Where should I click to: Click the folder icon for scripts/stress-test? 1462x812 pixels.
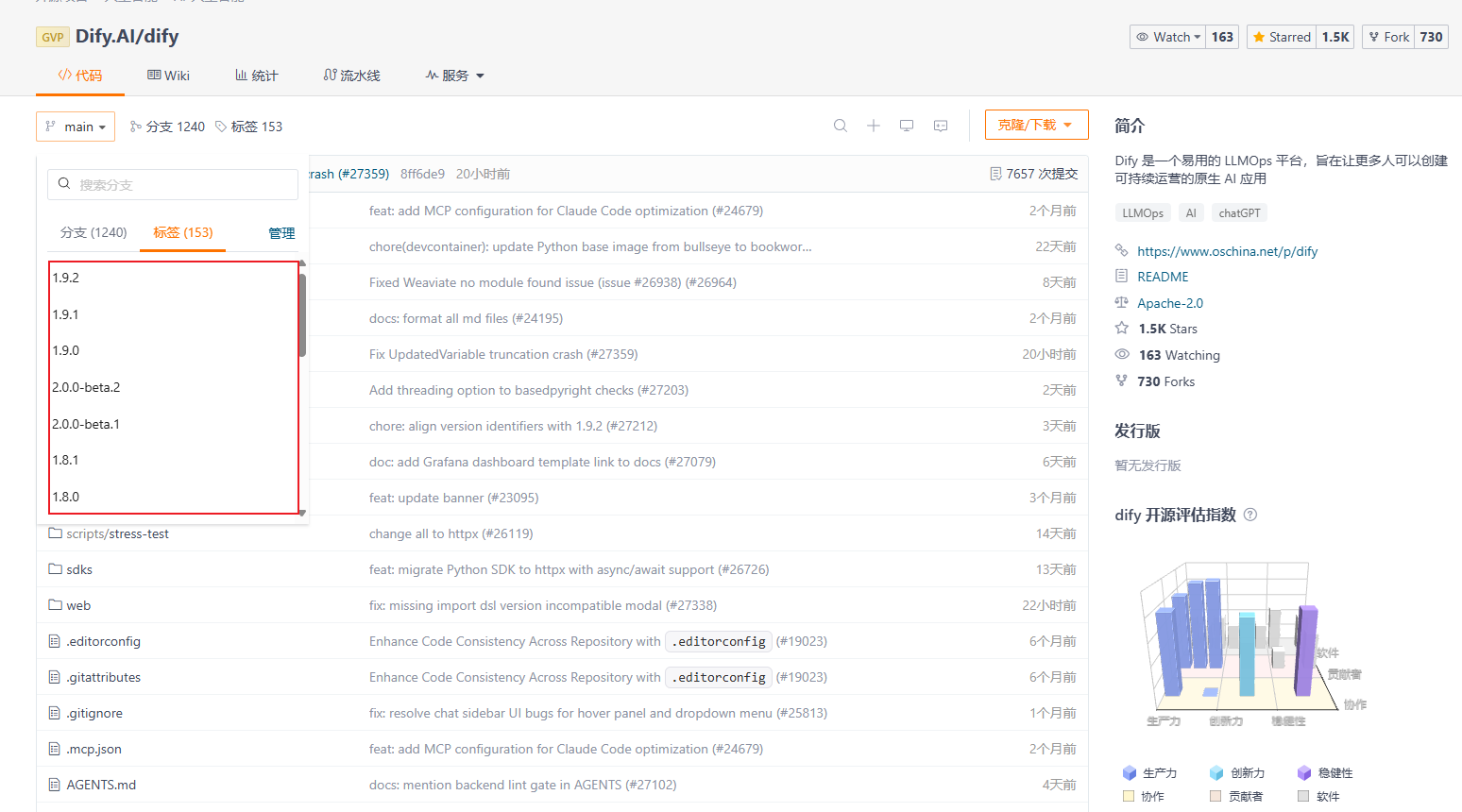[x=55, y=533]
